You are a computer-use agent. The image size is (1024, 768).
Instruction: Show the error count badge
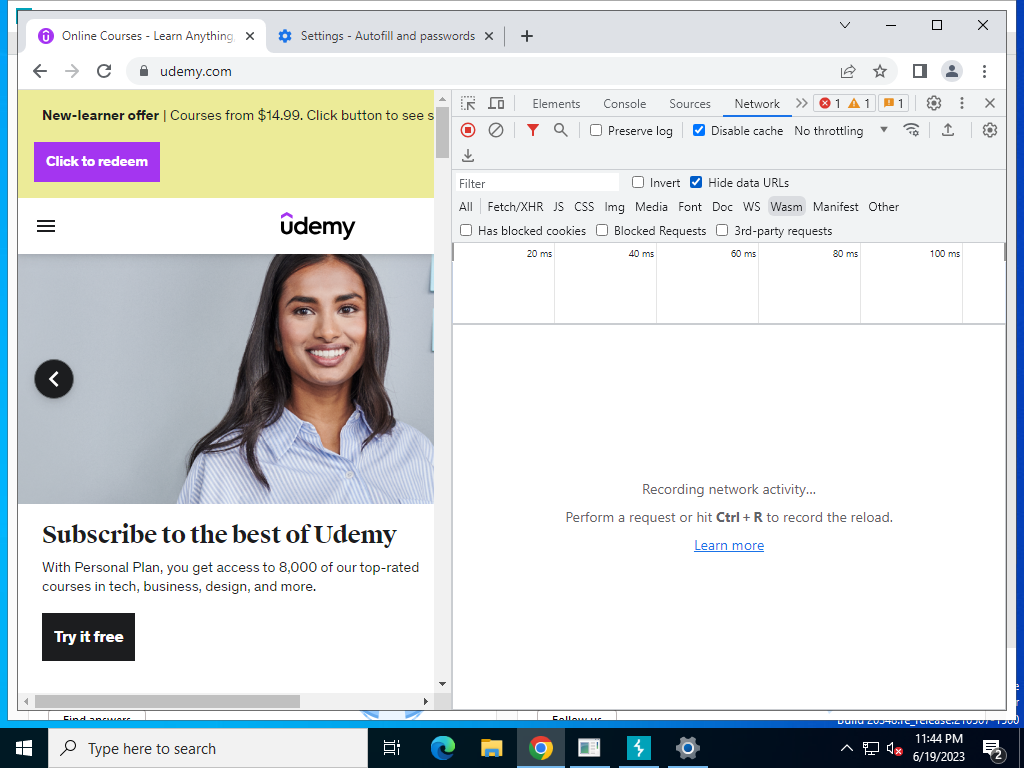click(830, 103)
